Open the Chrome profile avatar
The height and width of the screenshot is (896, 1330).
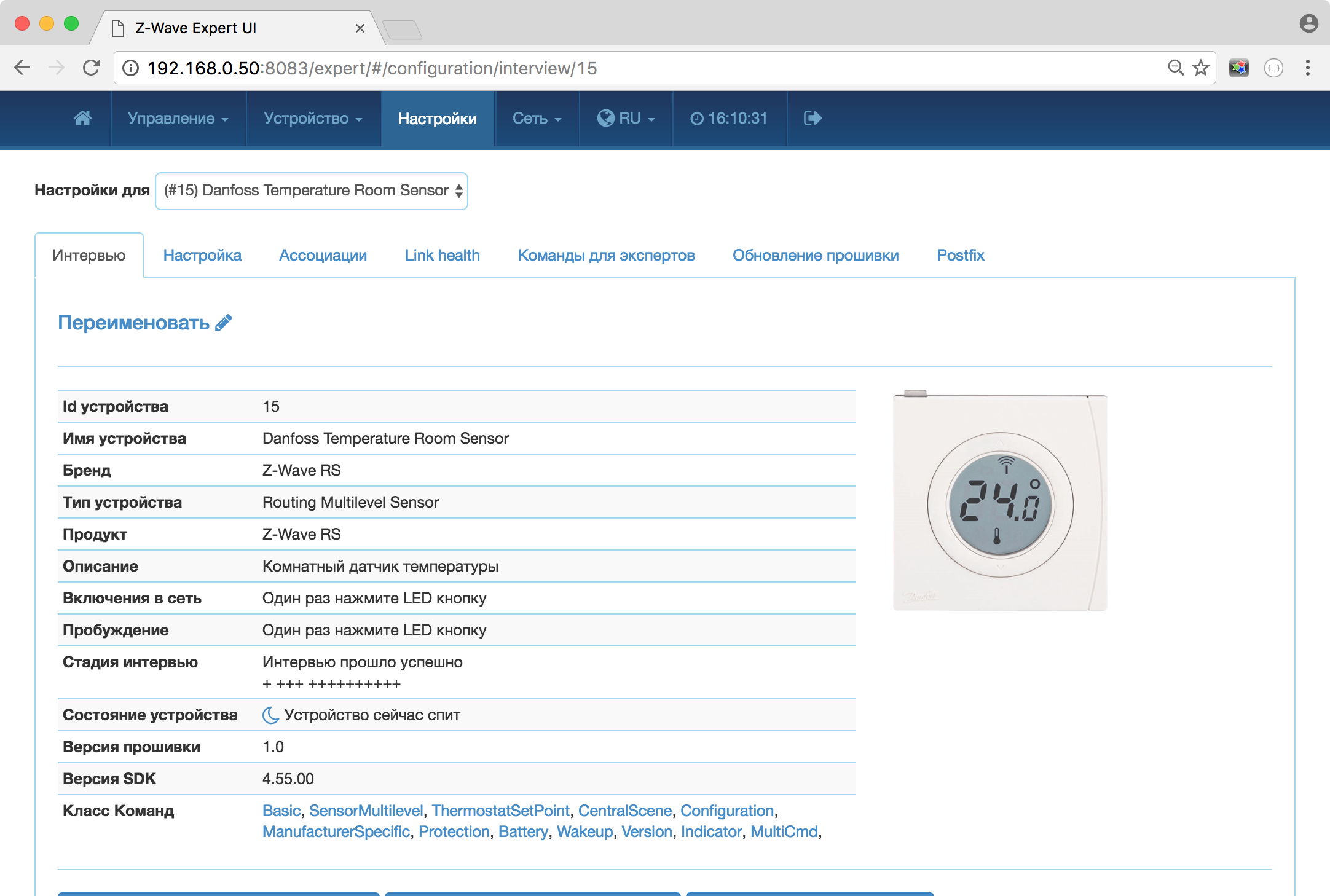coord(1309,23)
